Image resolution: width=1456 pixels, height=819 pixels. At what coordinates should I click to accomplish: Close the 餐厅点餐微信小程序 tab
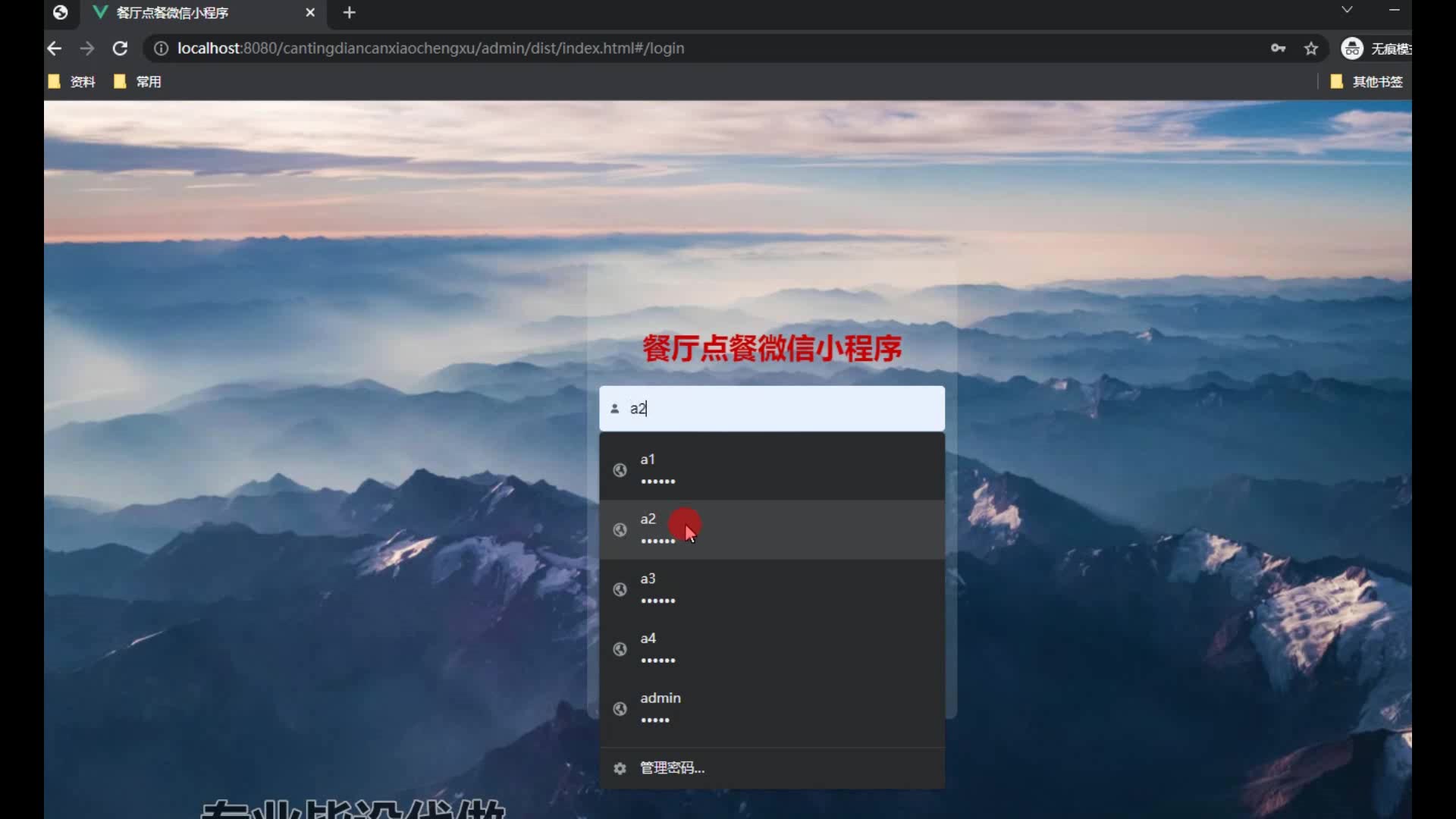(x=309, y=12)
